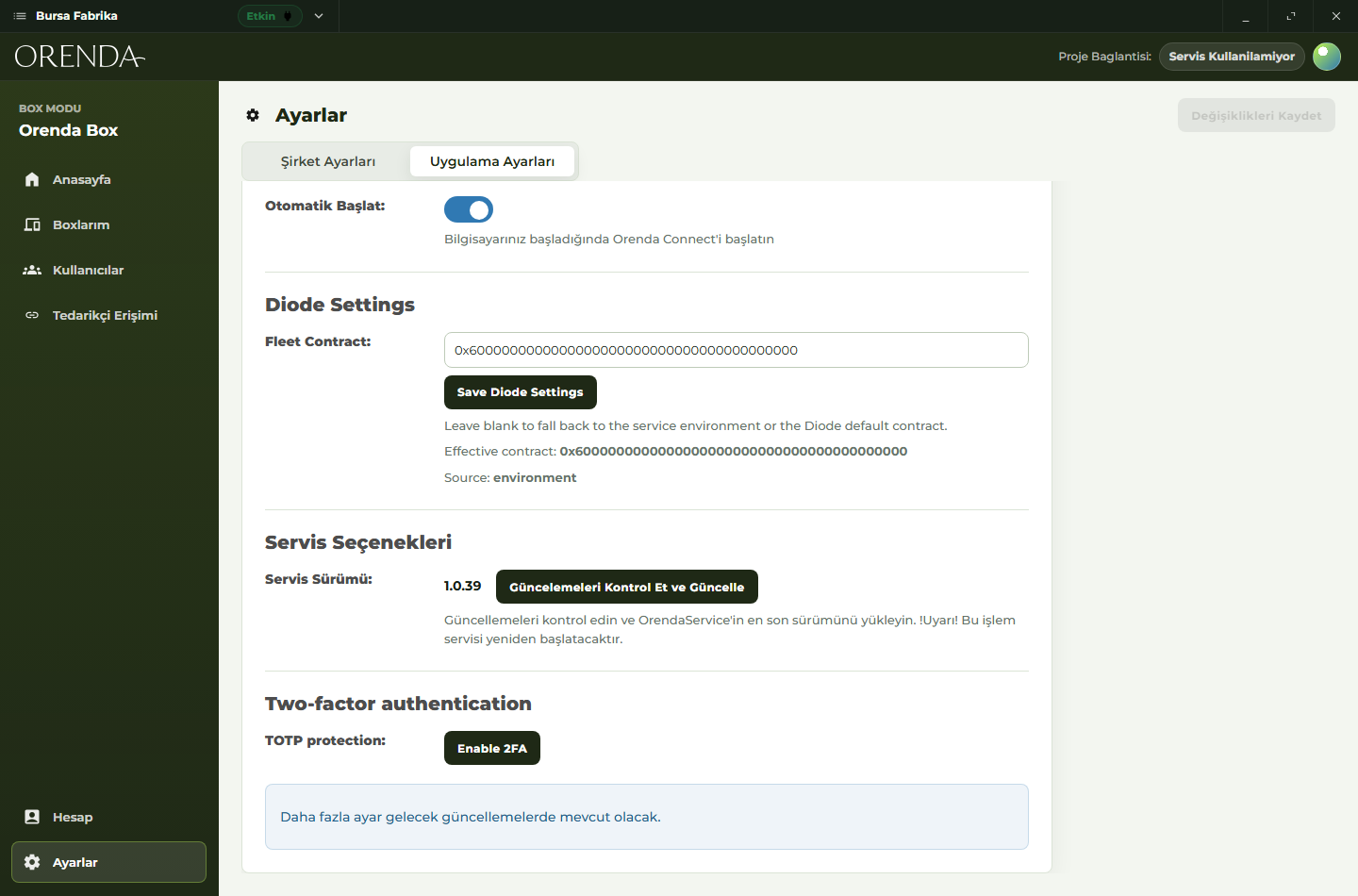The width and height of the screenshot is (1358, 896).
Task: Click the Effective contract address value
Action: pyautogui.click(x=734, y=452)
